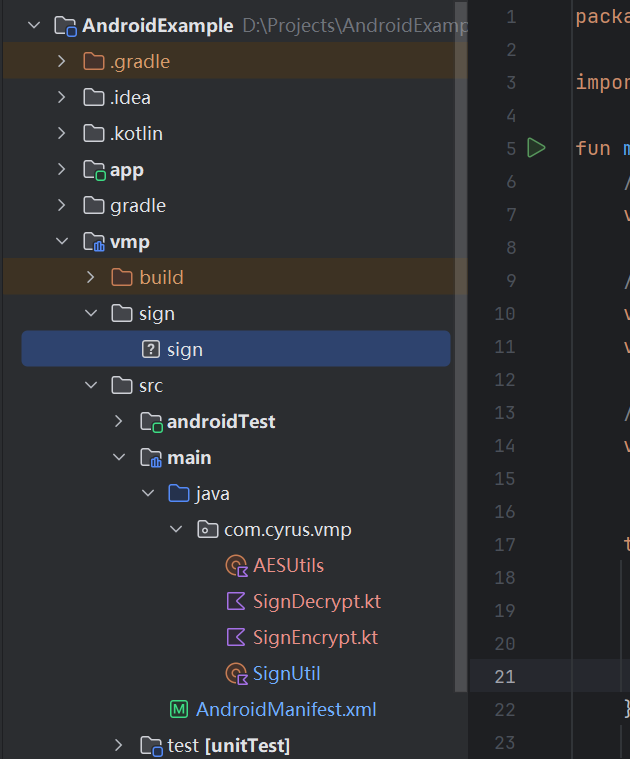Click the com.cyrus.vmp package icon
The height and width of the screenshot is (759, 630).
coord(208,530)
